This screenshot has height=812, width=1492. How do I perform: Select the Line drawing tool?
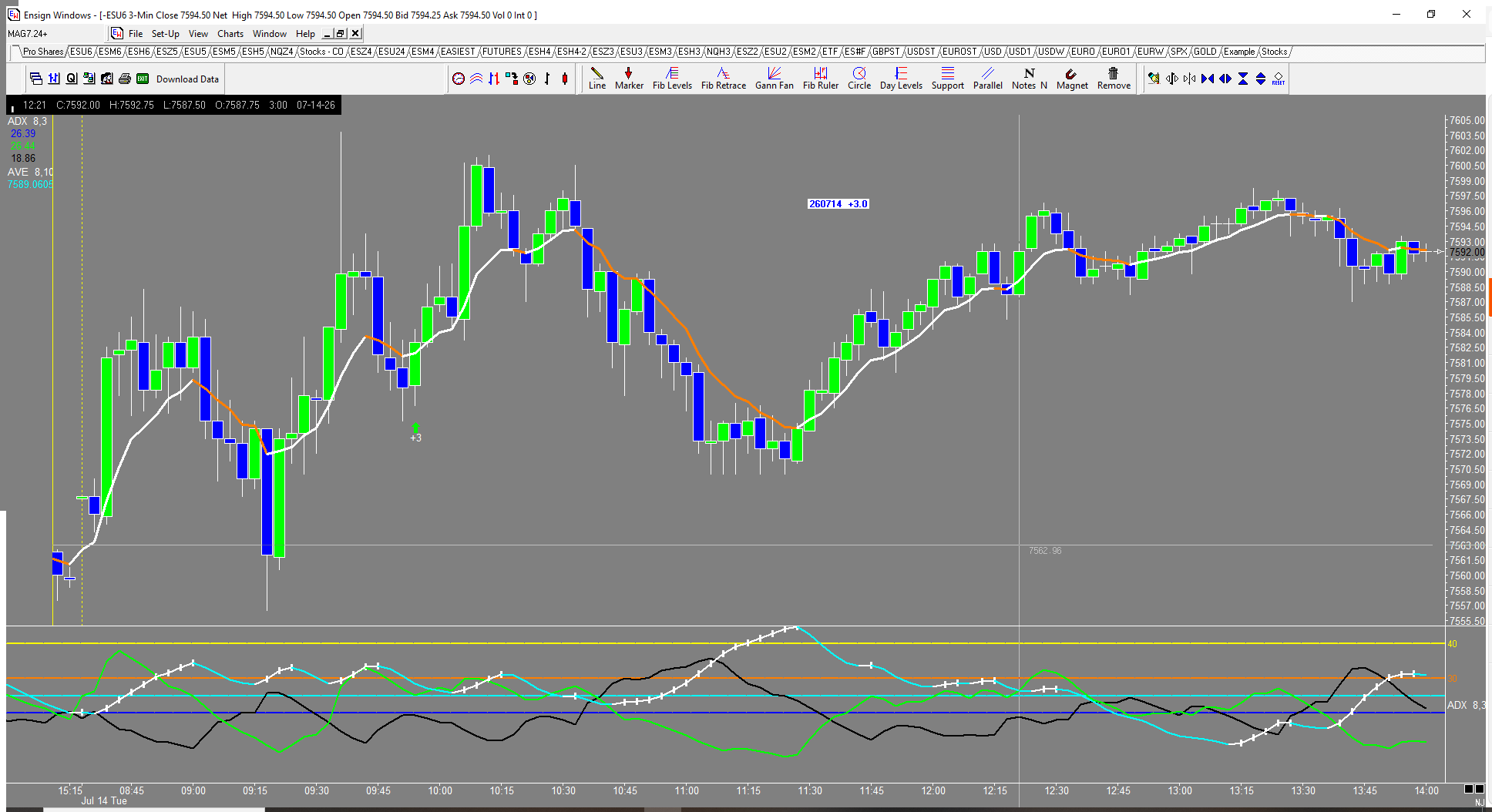(x=597, y=79)
